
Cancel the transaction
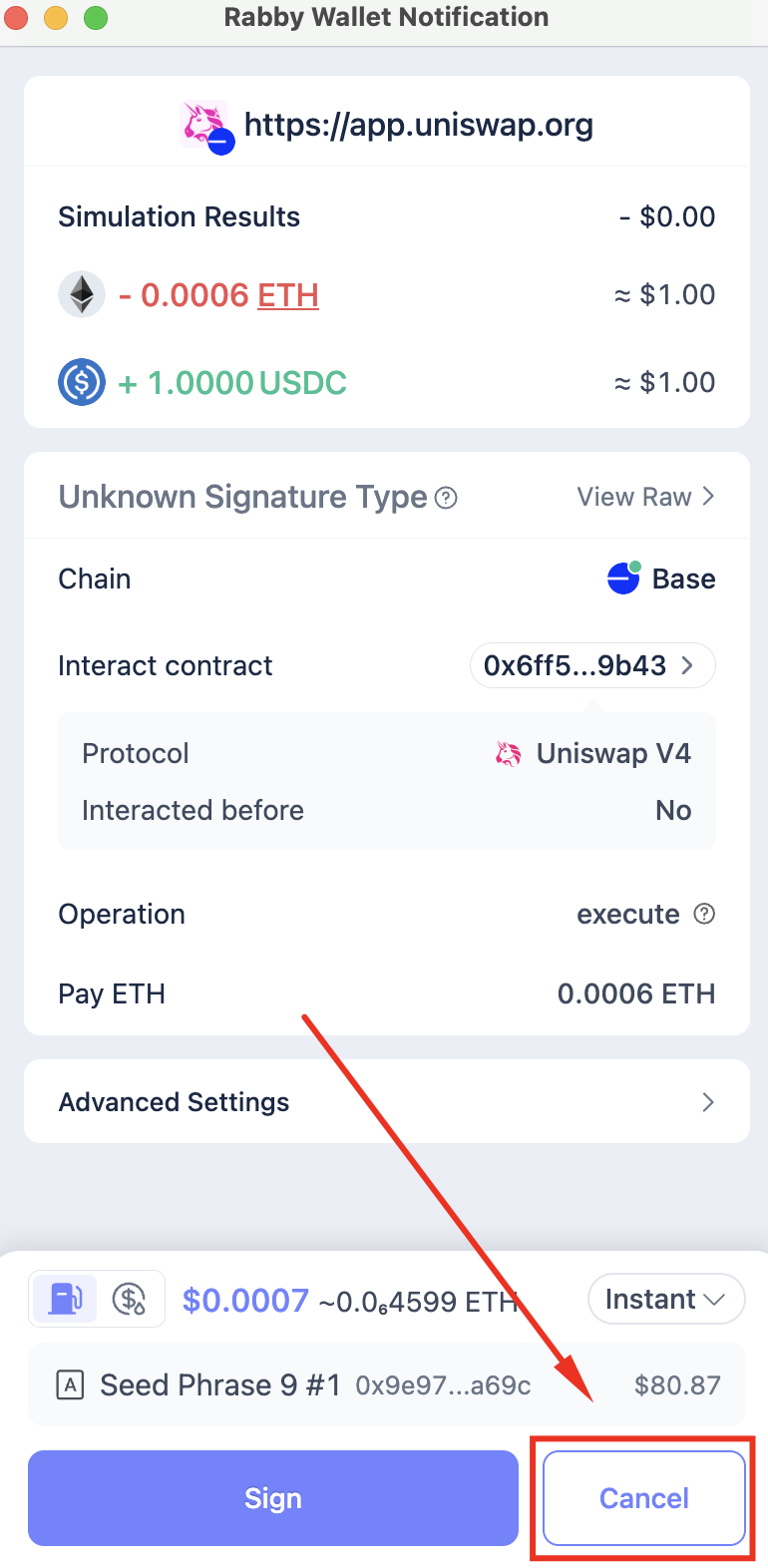(x=643, y=1498)
